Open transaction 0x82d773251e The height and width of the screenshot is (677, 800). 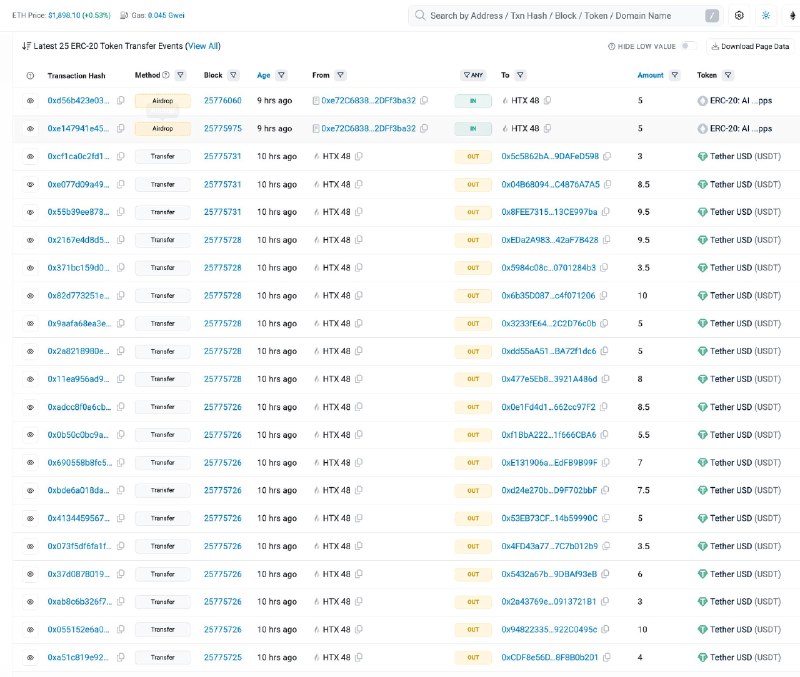78,295
